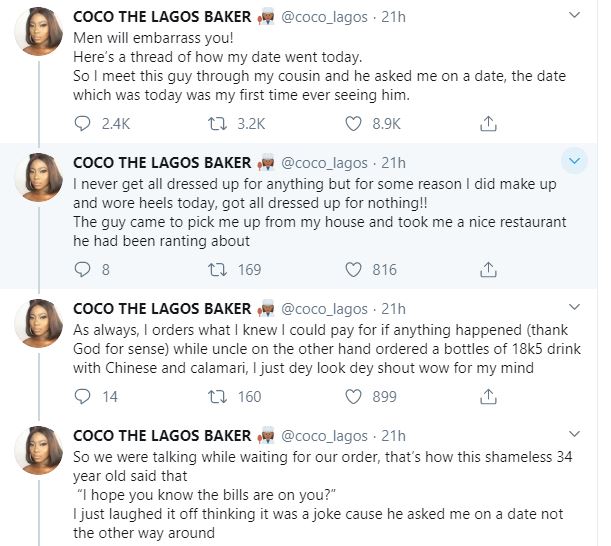Like the first tweet with 8.9K likes
This screenshot has width=611, height=546.
click(x=353, y=124)
